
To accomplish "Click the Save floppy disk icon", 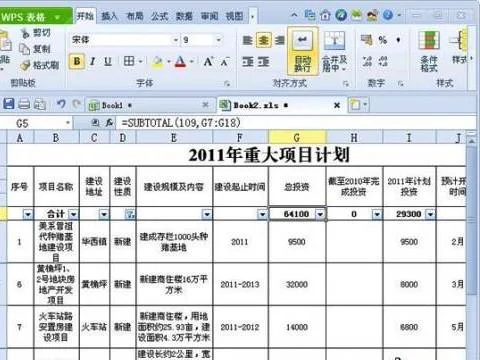I will [8, 104].
